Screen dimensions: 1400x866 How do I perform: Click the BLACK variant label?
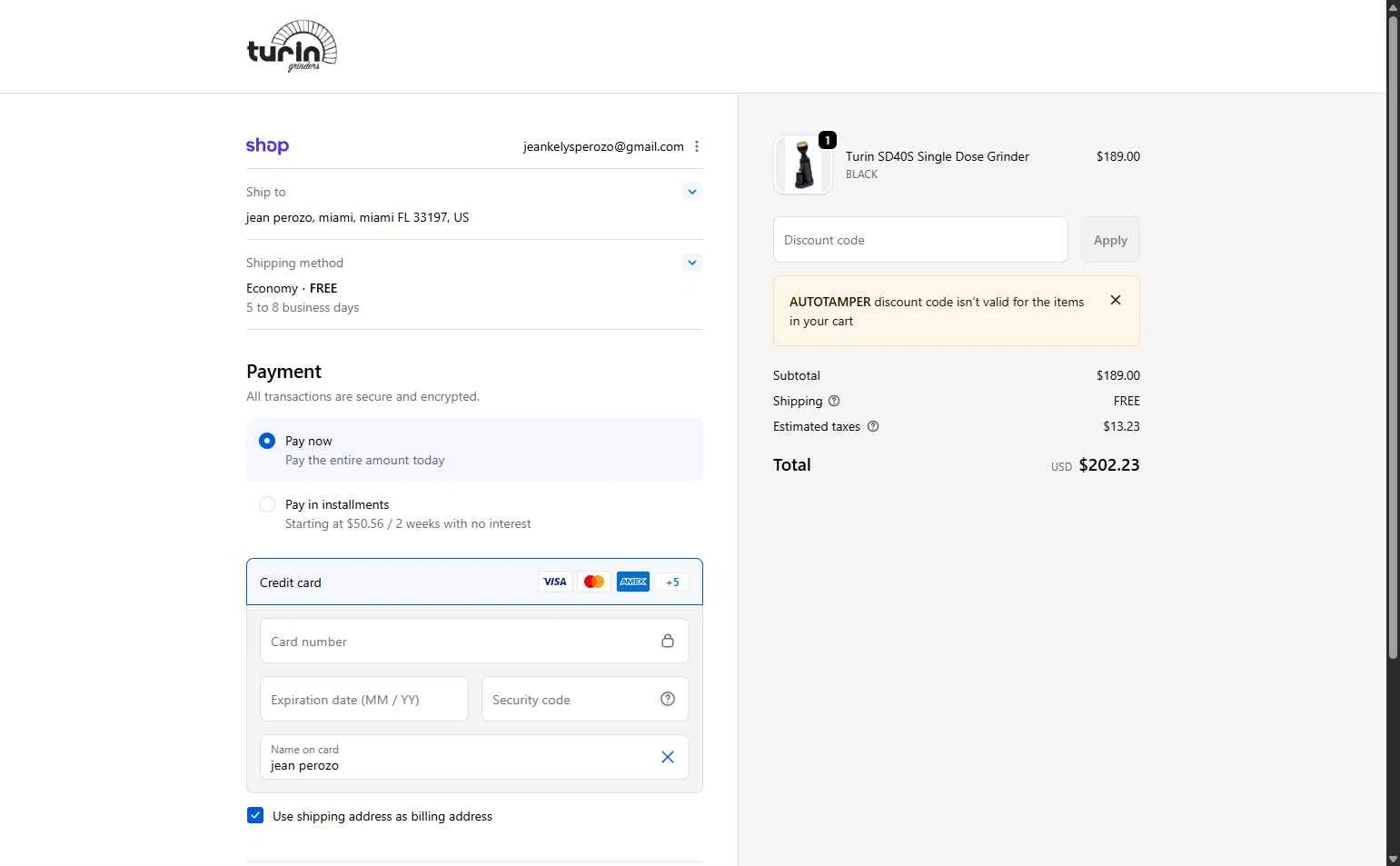[x=861, y=174]
